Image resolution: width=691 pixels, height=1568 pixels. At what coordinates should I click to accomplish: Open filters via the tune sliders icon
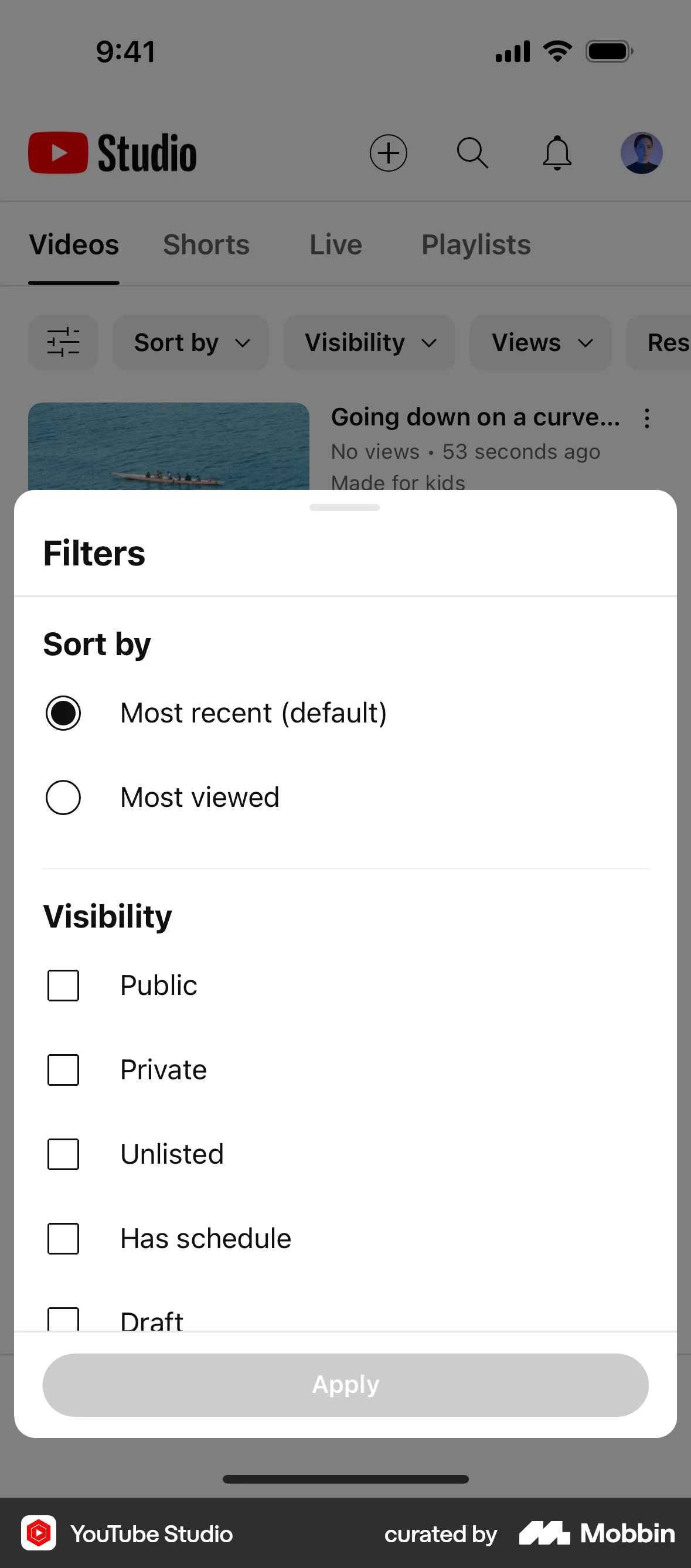pyautogui.click(x=63, y=343)
